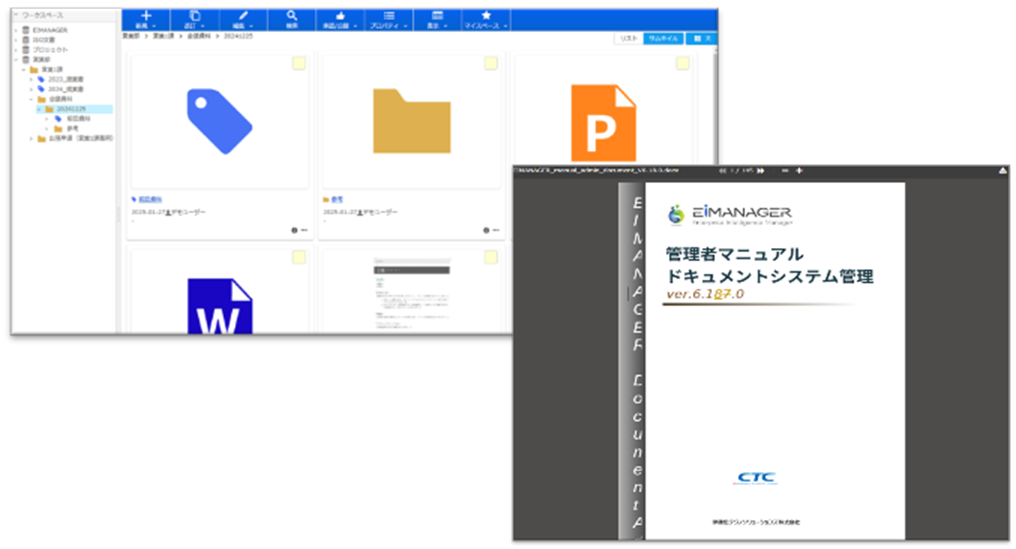
Task: Expand the 参考 folder tree node arrow
Action: tap(47, 128)
